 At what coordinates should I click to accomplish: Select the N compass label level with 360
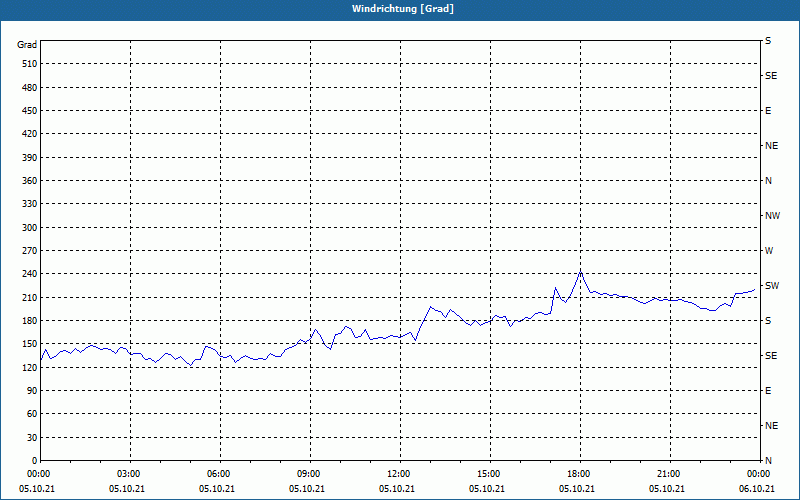point(769,181)
